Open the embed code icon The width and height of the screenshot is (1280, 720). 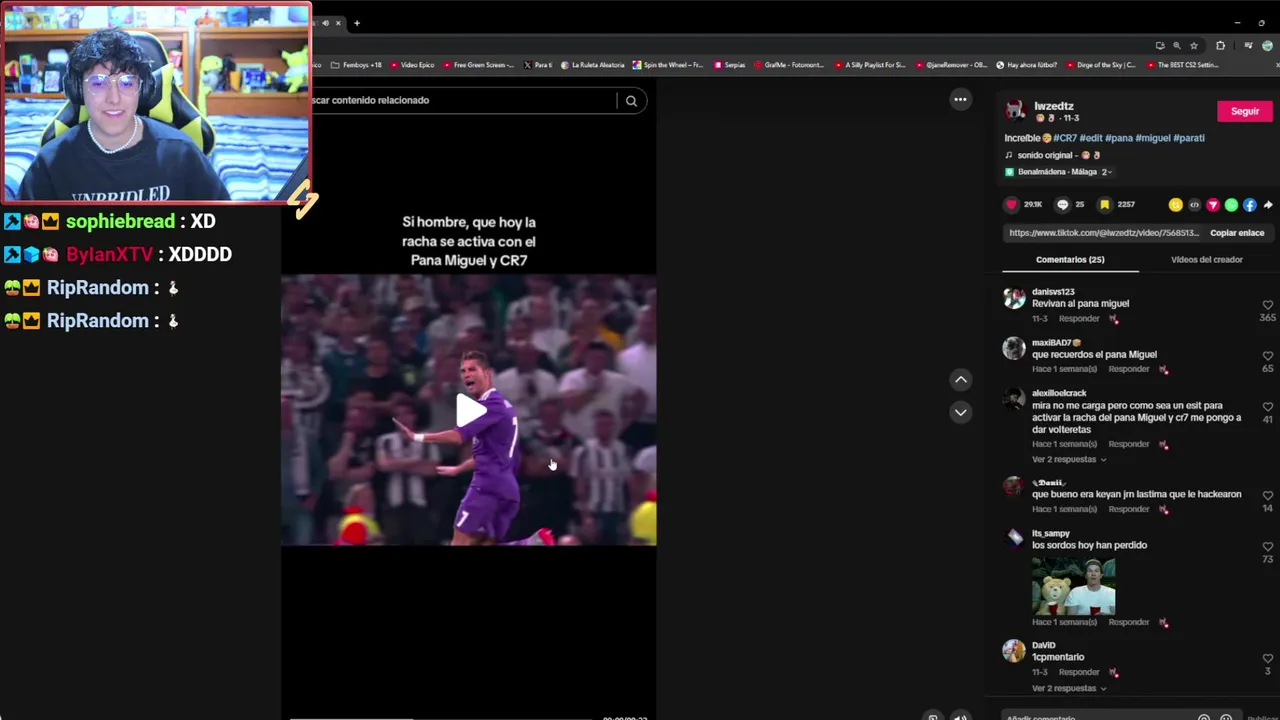coord(1194,205)
